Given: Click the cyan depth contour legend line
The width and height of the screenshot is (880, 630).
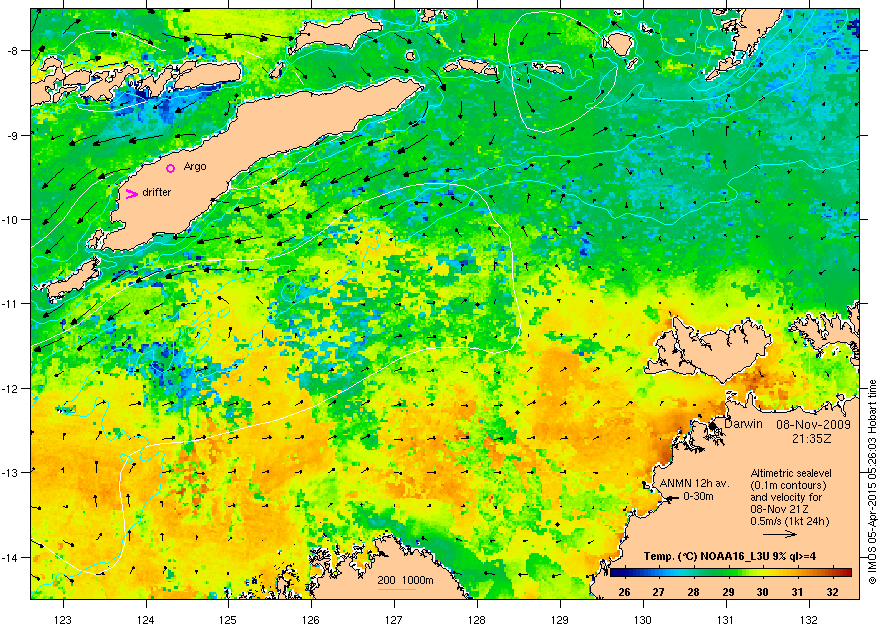Looking at the screenshot, I should click(397, 589).
